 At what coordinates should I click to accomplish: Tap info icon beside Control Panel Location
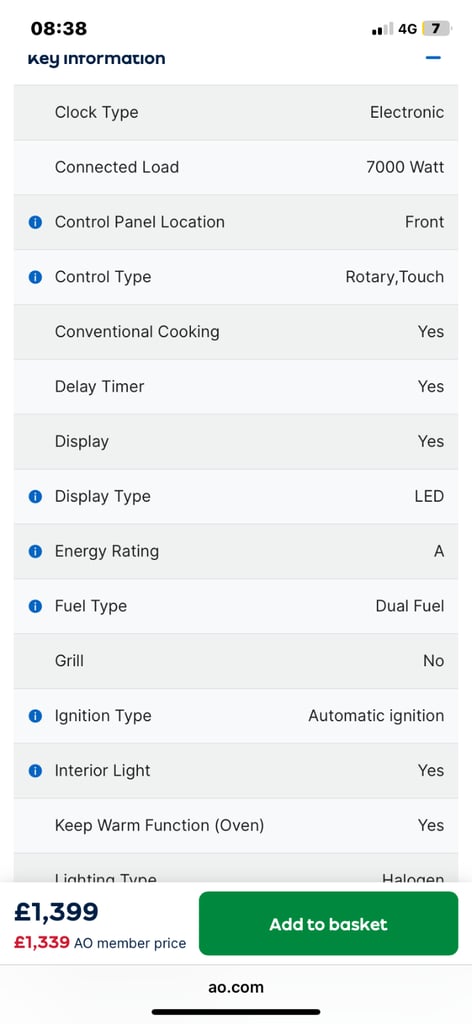point(35,222)
